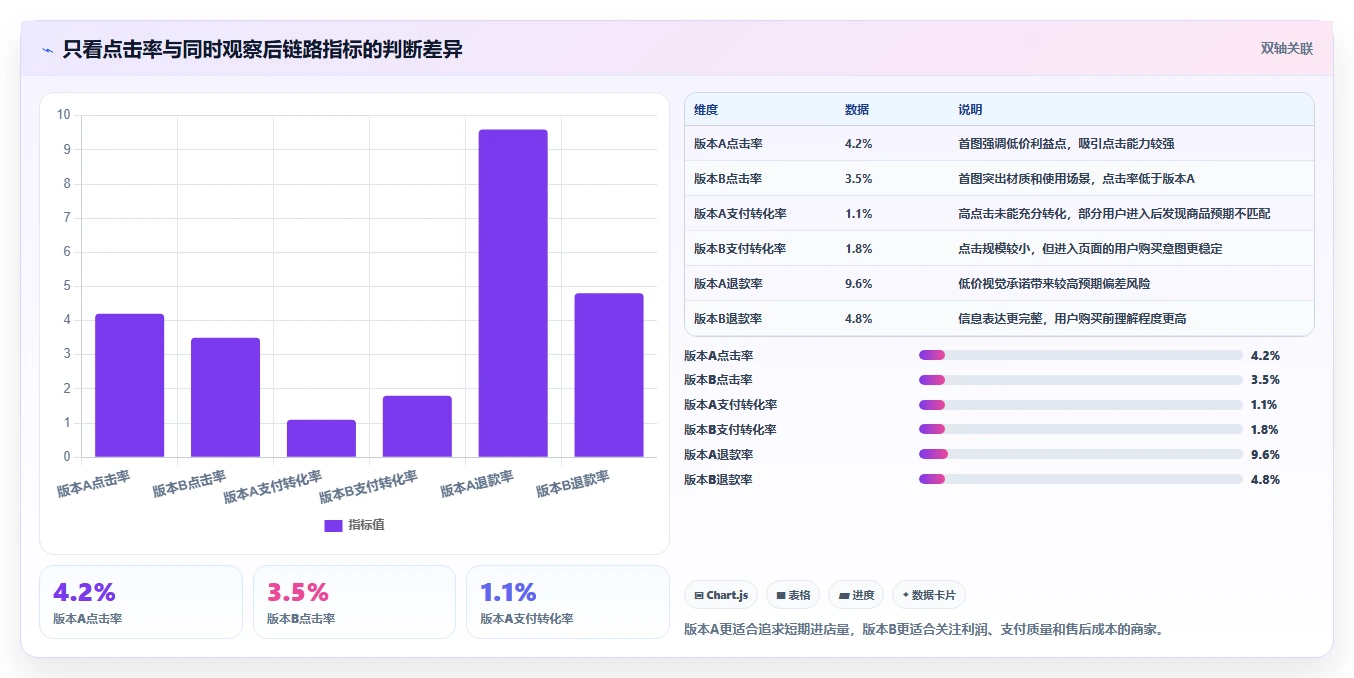The width and height of the screenshot is (1354, 678).
Task: Click the 1.1% 版本A支付转化率 data card
Action: (x=568, y=602)
